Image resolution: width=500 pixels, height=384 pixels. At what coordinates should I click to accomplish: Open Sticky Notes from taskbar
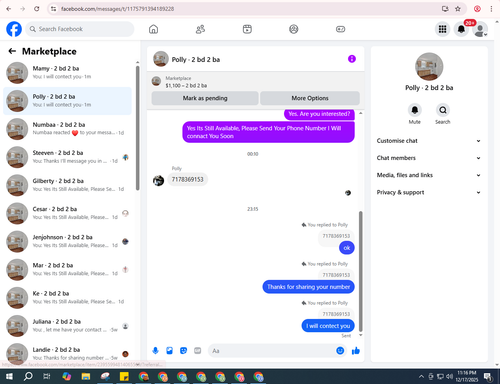tap(124, 376)
